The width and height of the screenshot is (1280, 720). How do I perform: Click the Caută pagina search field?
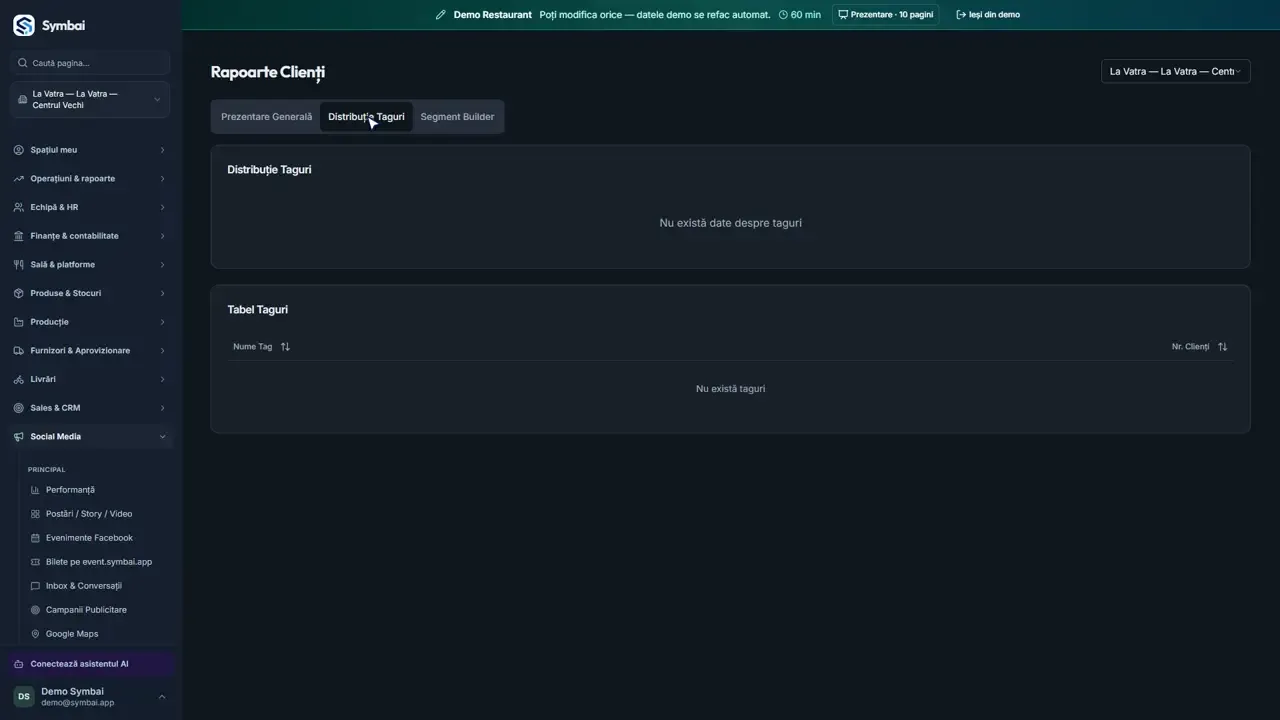click(x=90, y=63)
